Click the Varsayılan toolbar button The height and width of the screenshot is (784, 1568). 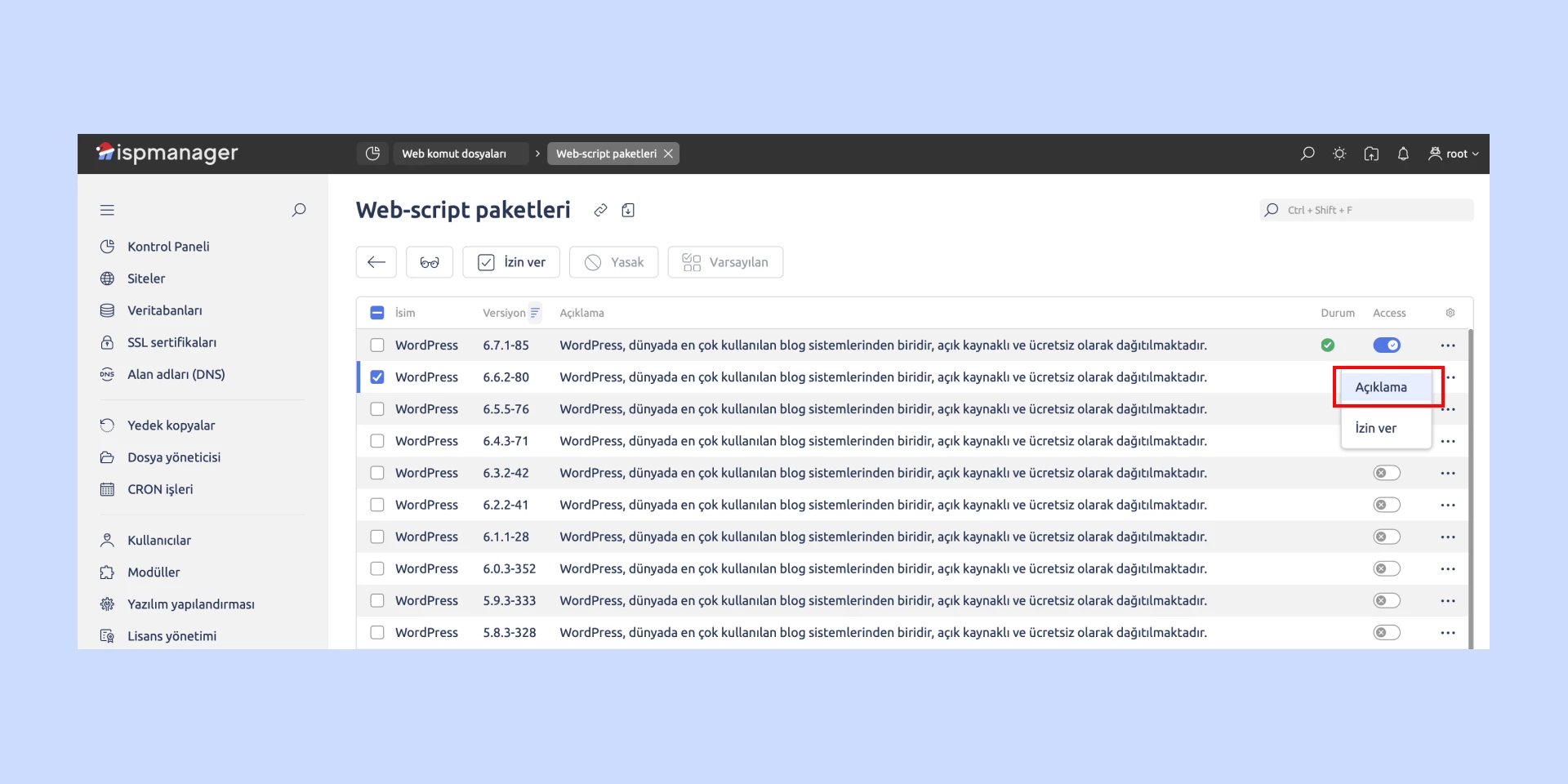click(x=726, y=262)
